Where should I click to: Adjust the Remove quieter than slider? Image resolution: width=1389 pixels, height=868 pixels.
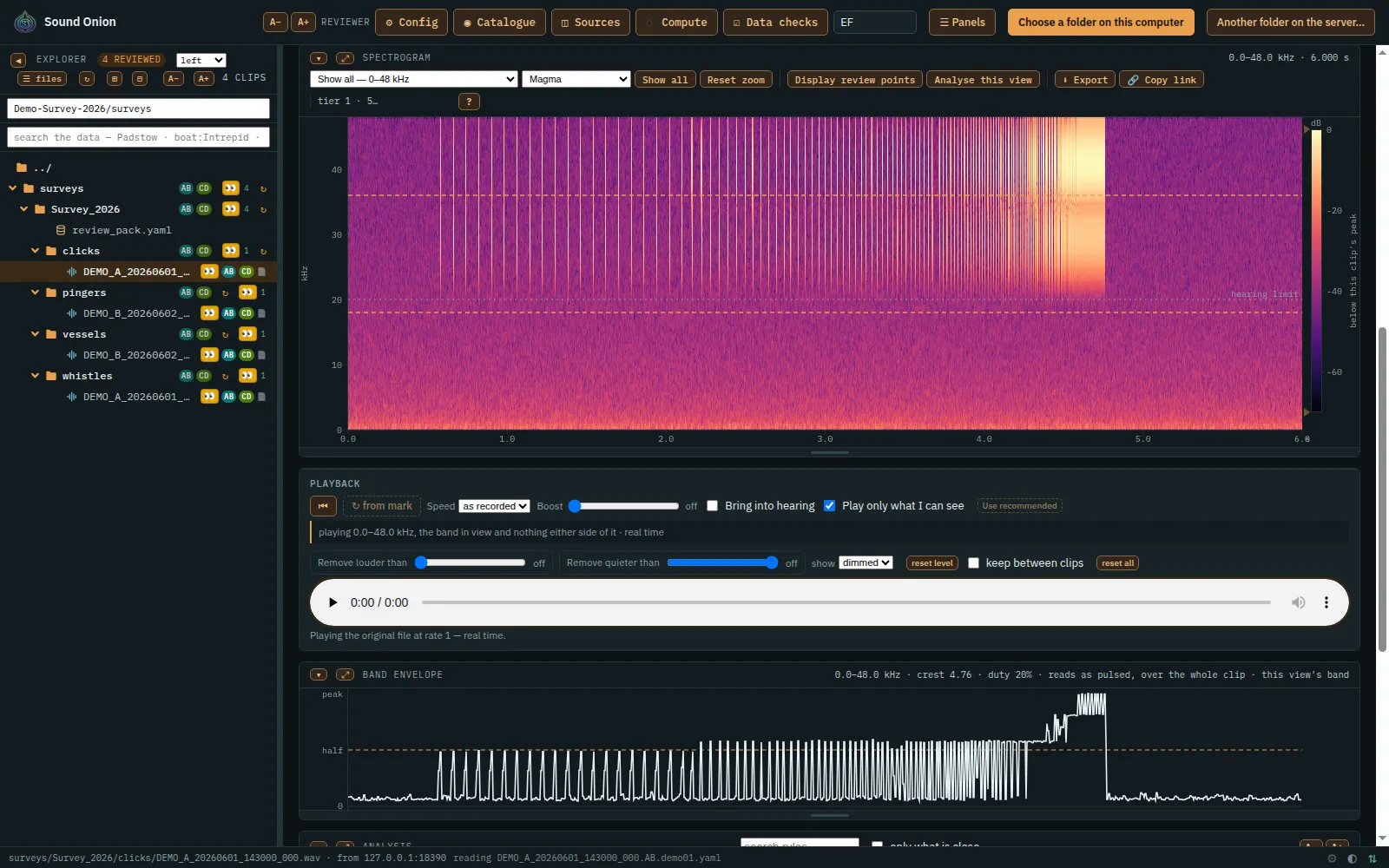[x=722, y=563]
